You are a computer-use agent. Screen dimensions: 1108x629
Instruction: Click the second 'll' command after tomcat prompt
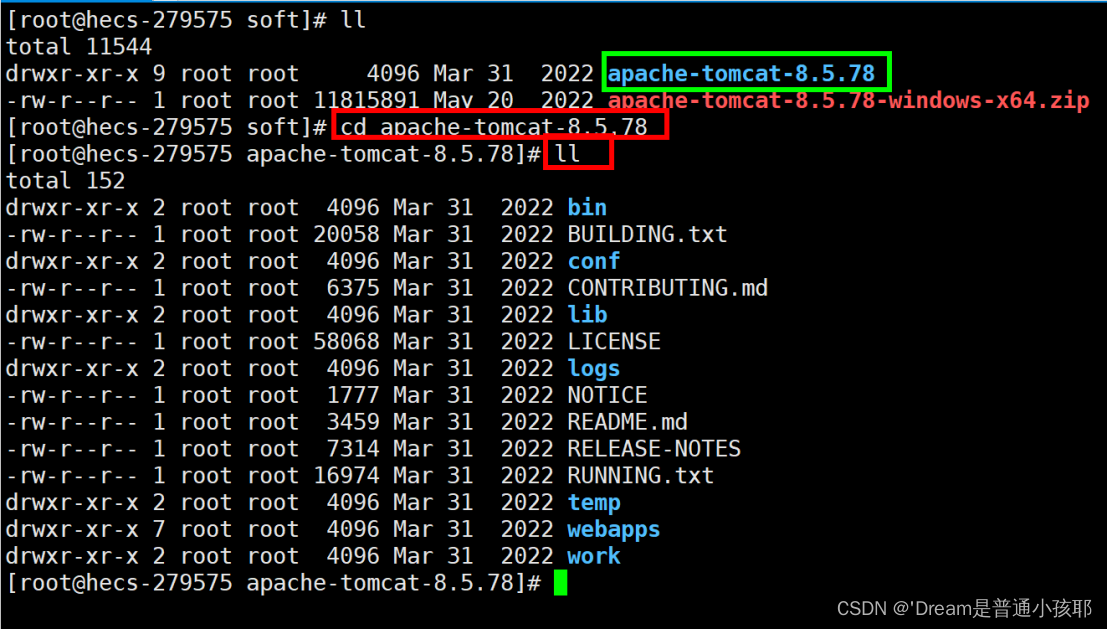[567, 154]
